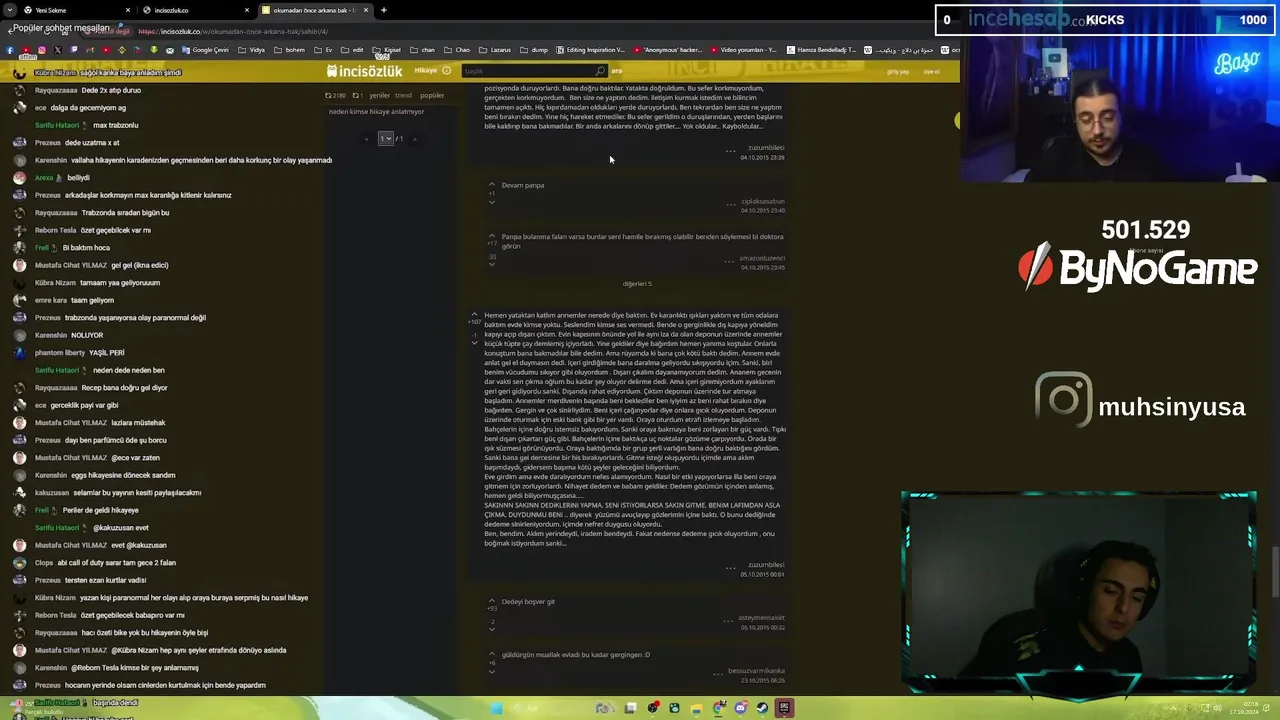Image resolution: width=1280 pixels, height=720 pixels.
Task: Expand 'diğerleri 5' hidden entries
Action: [637, 284]
